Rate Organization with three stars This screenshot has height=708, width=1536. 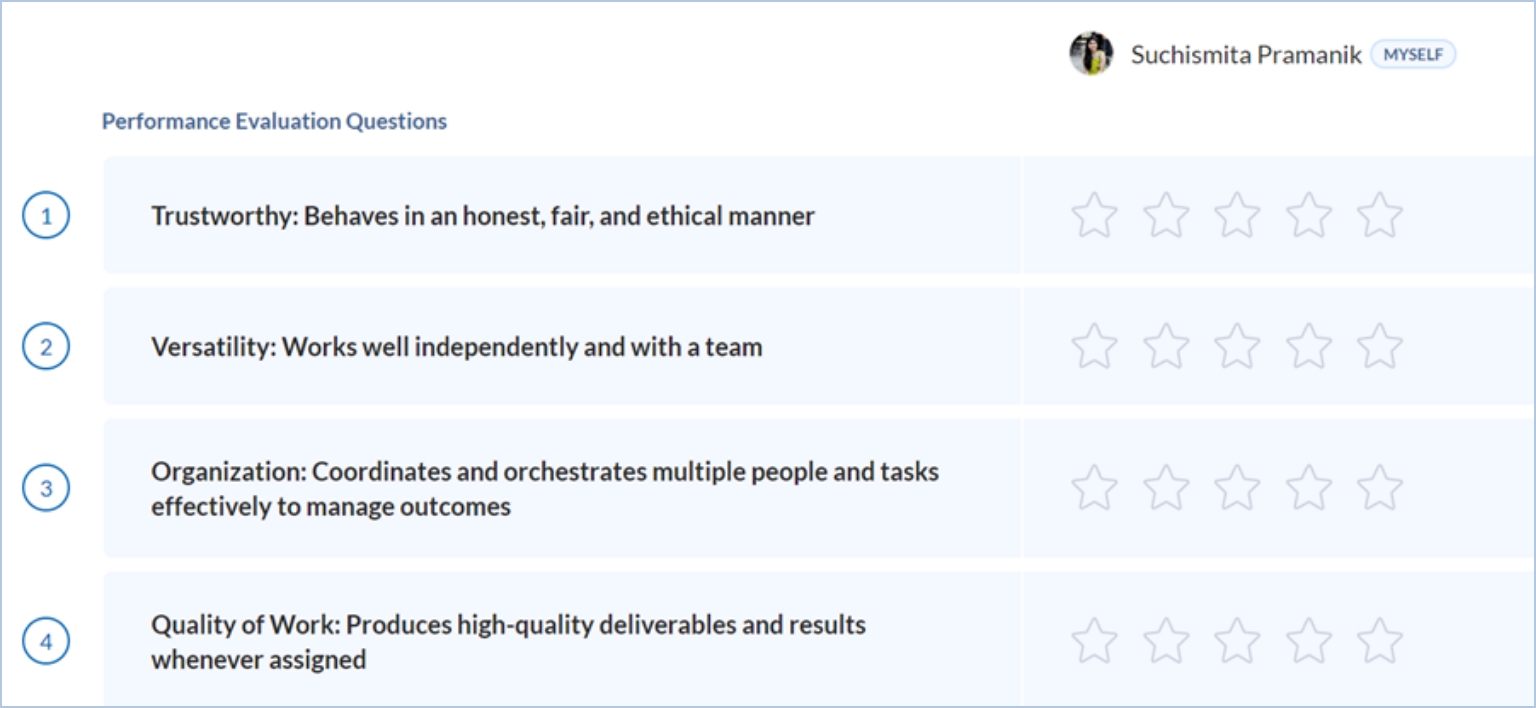click(1237, 488)
